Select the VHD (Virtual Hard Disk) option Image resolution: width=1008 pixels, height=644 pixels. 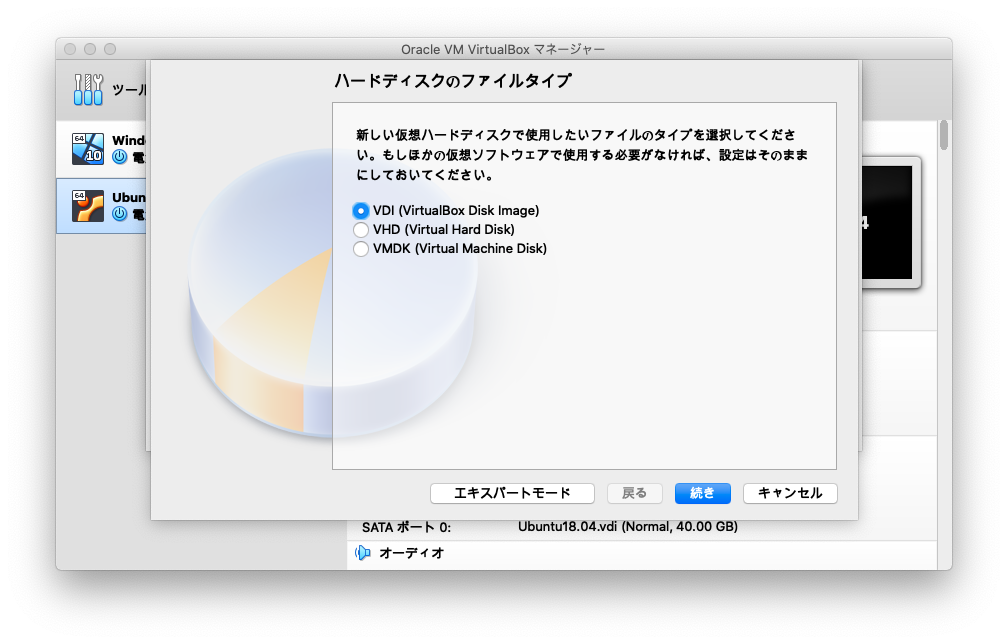(361, 229)
